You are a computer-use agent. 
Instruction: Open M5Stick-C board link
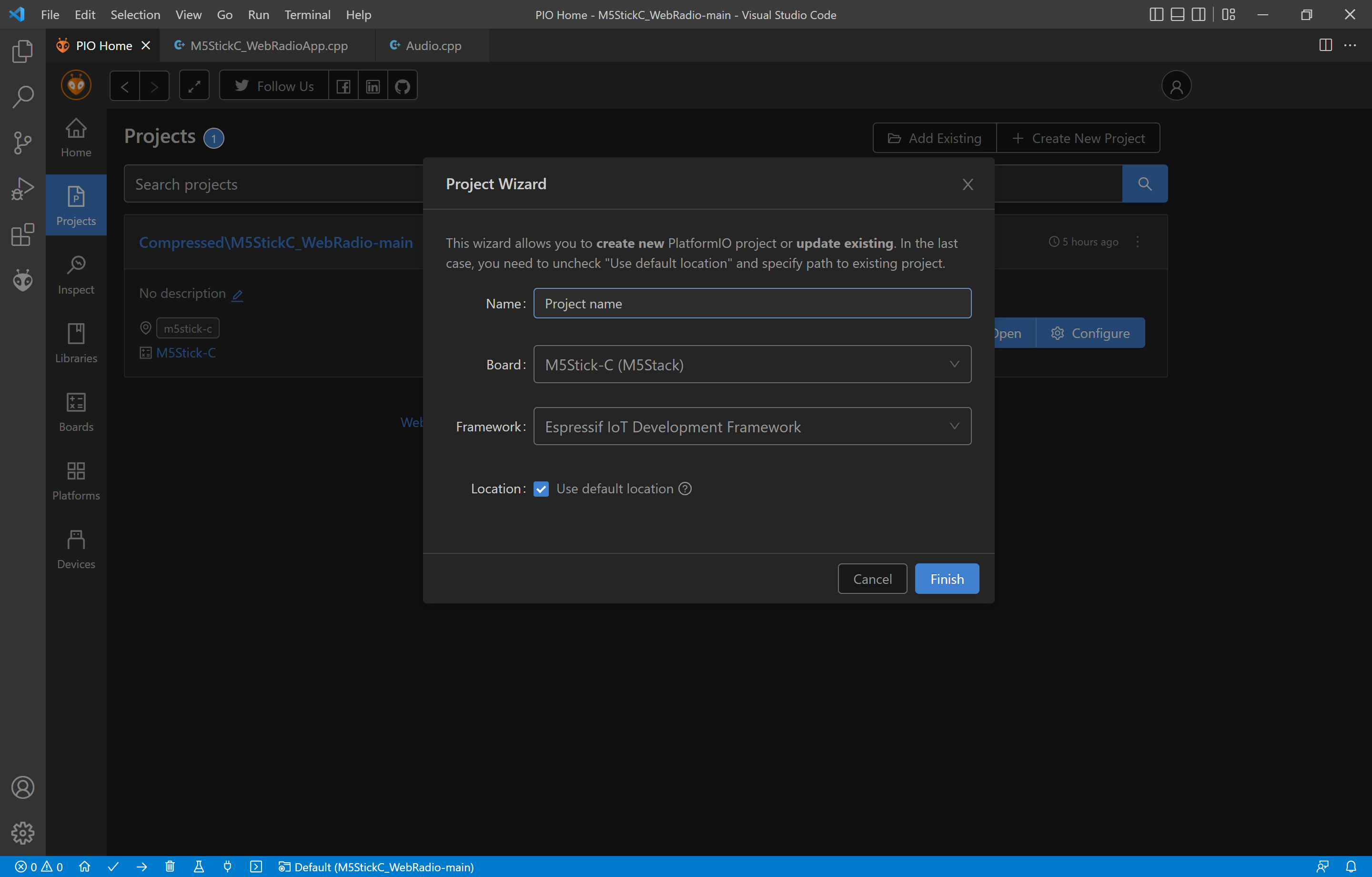(x=186, y=353)
